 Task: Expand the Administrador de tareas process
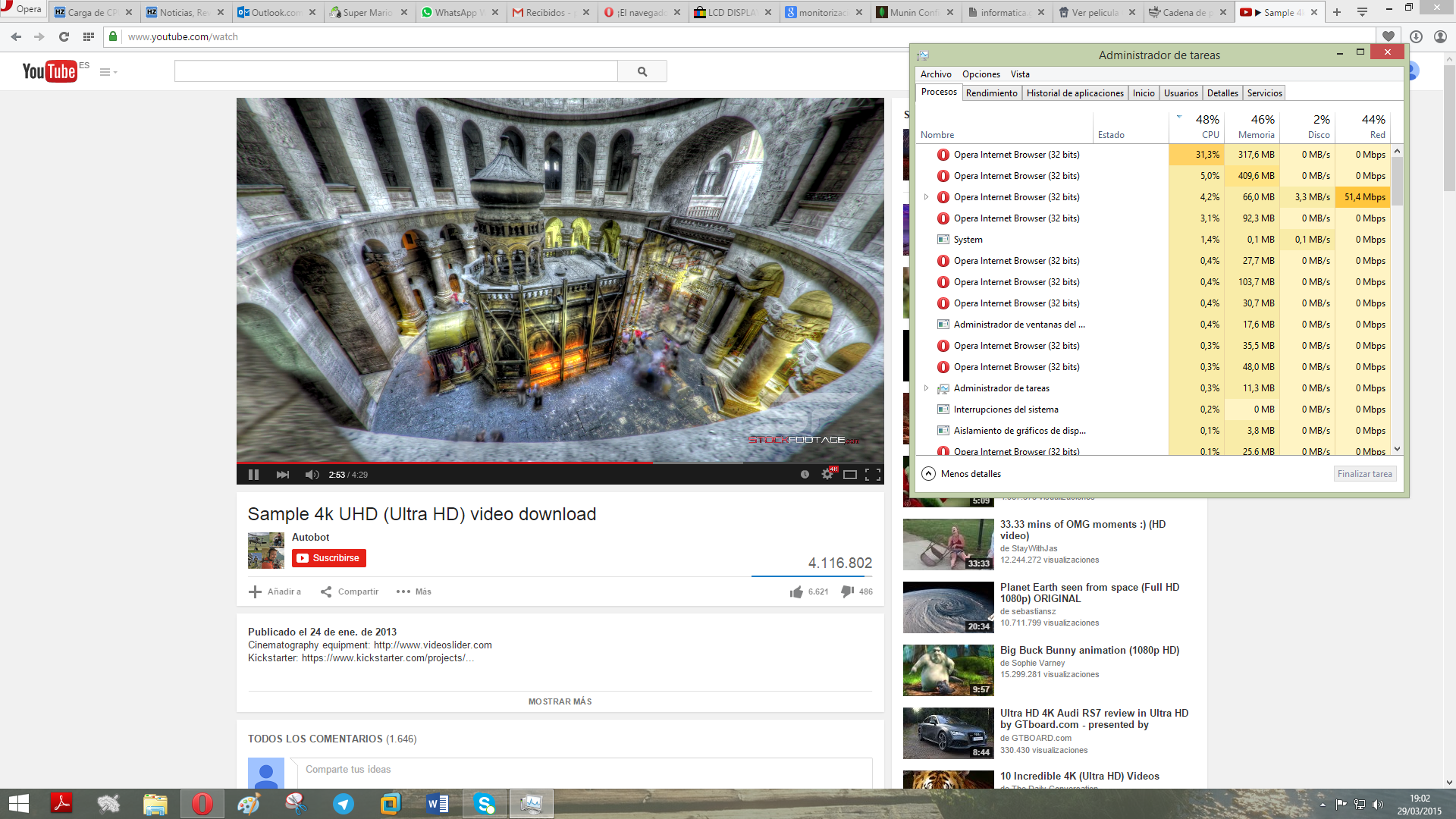click(926, 388)
